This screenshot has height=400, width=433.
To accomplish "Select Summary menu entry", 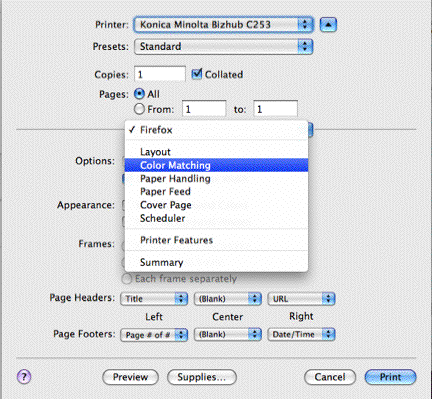I will click(216, 262).
